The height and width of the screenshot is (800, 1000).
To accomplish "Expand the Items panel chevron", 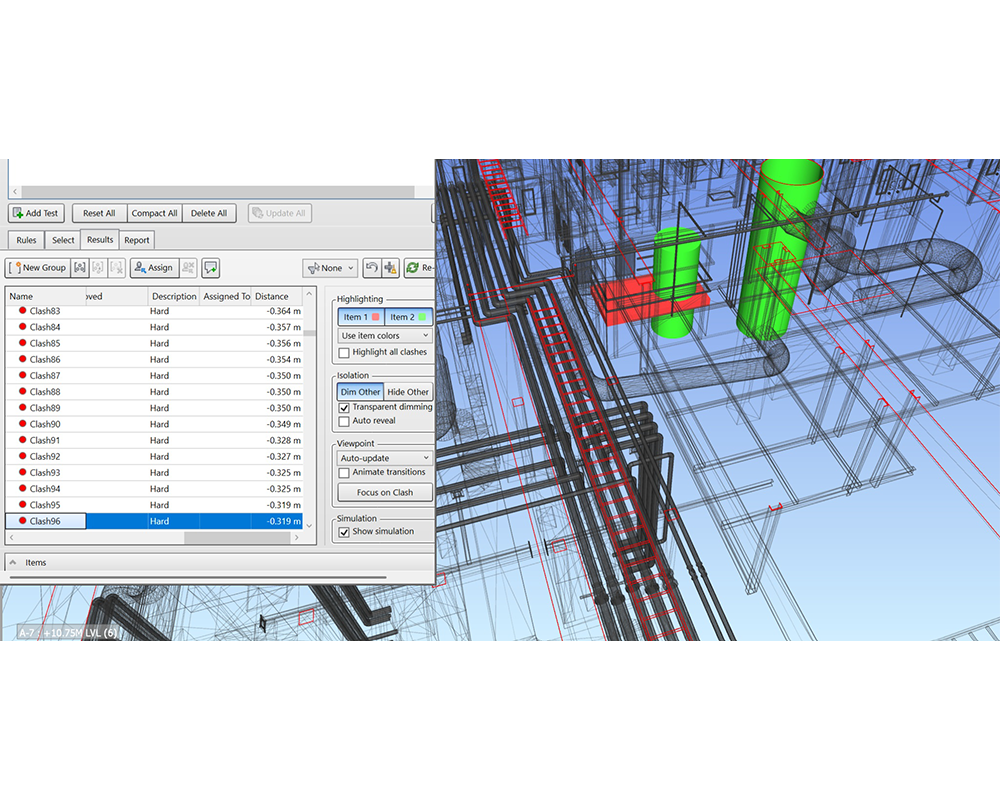I will [13, 563].
